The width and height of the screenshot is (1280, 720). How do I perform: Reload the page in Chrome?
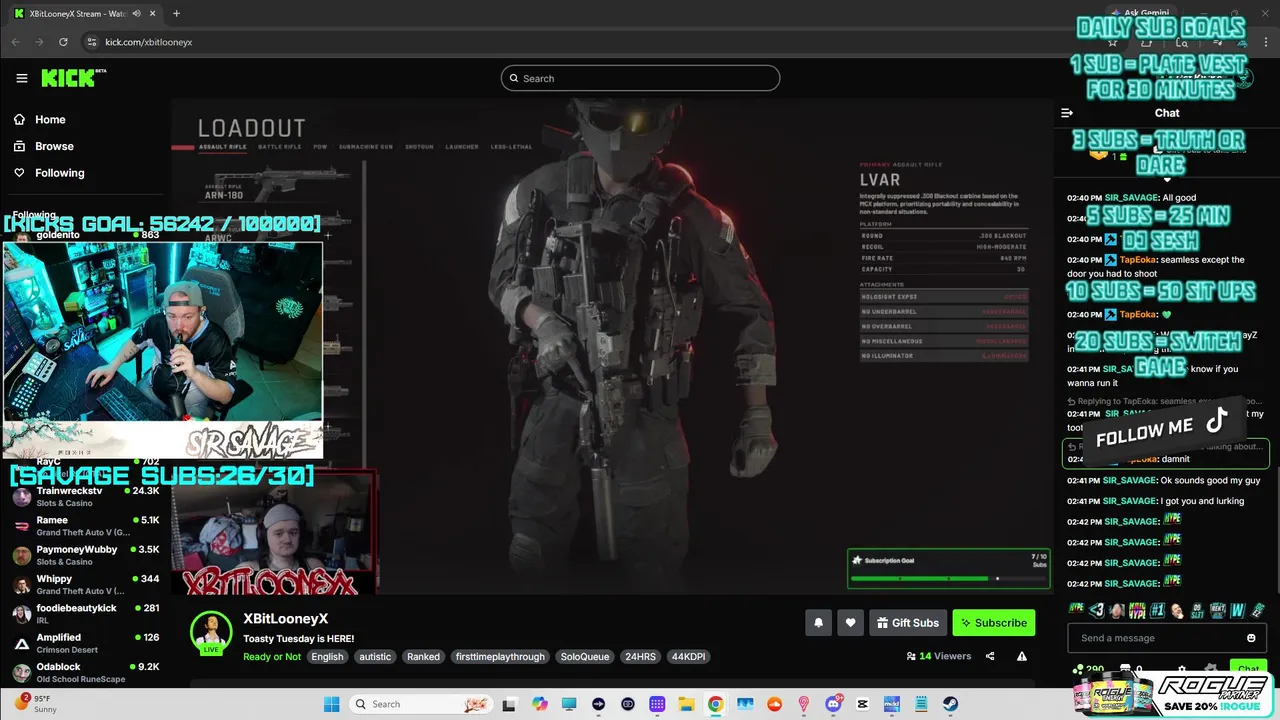[63, 42]
